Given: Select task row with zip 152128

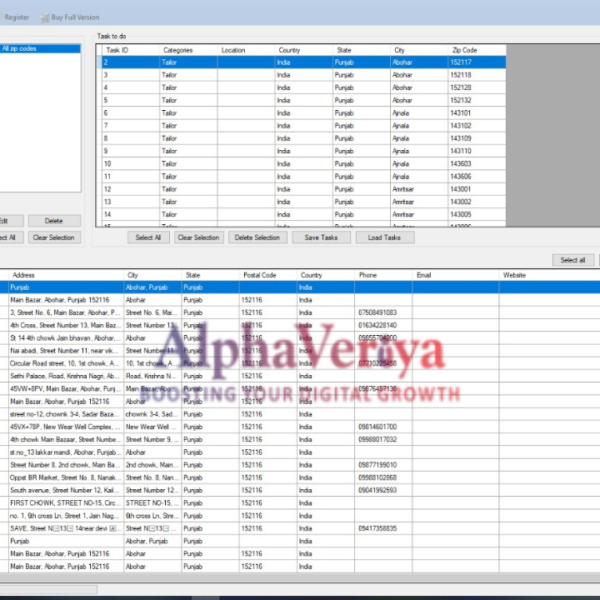Looking at the screenshot, I should [x=302, y=88].
